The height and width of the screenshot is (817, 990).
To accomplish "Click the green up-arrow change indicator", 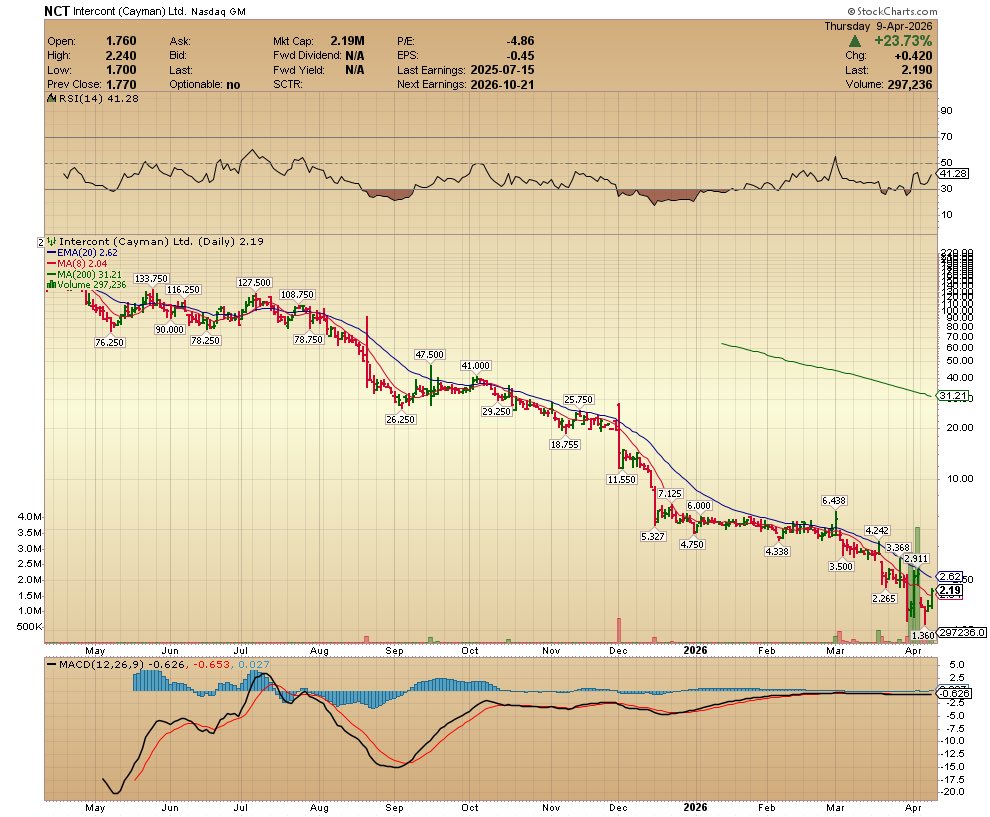I will click(855, 41).
